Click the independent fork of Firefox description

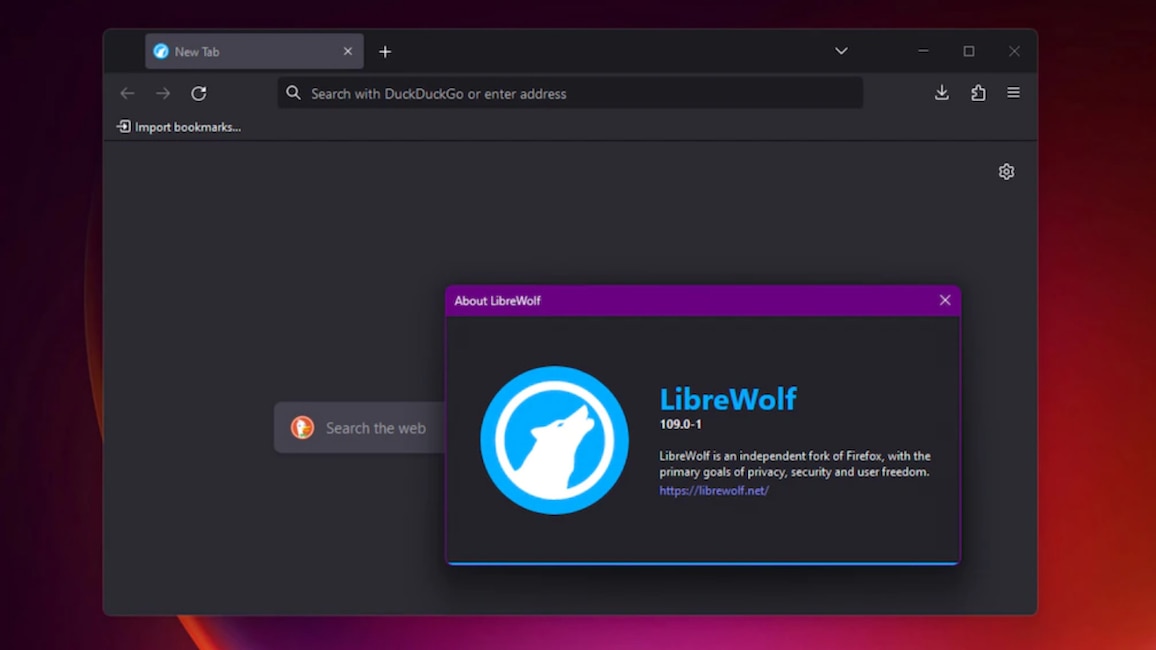point(795,464)
